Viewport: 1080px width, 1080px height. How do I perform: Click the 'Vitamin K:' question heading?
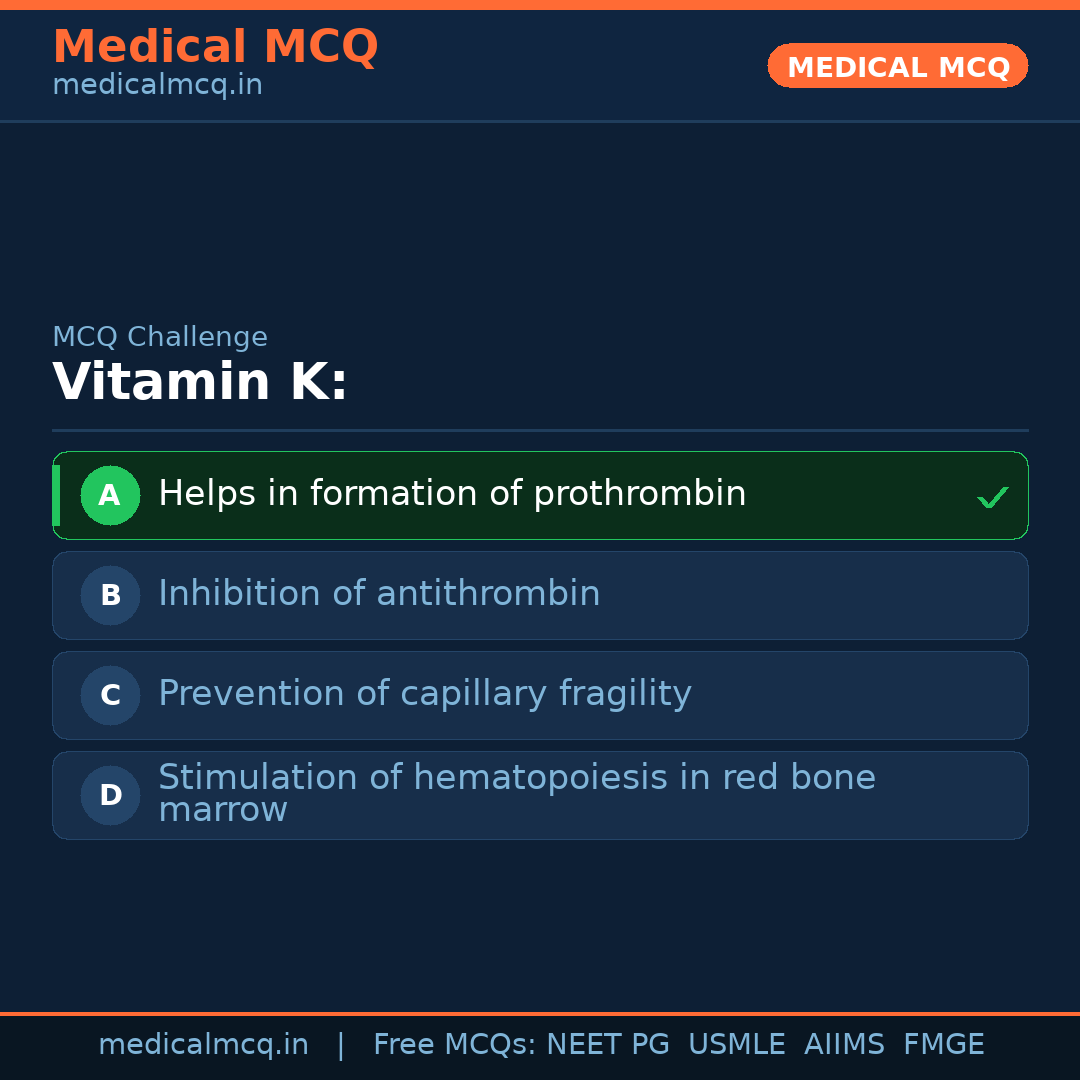(x=200, y=383)
